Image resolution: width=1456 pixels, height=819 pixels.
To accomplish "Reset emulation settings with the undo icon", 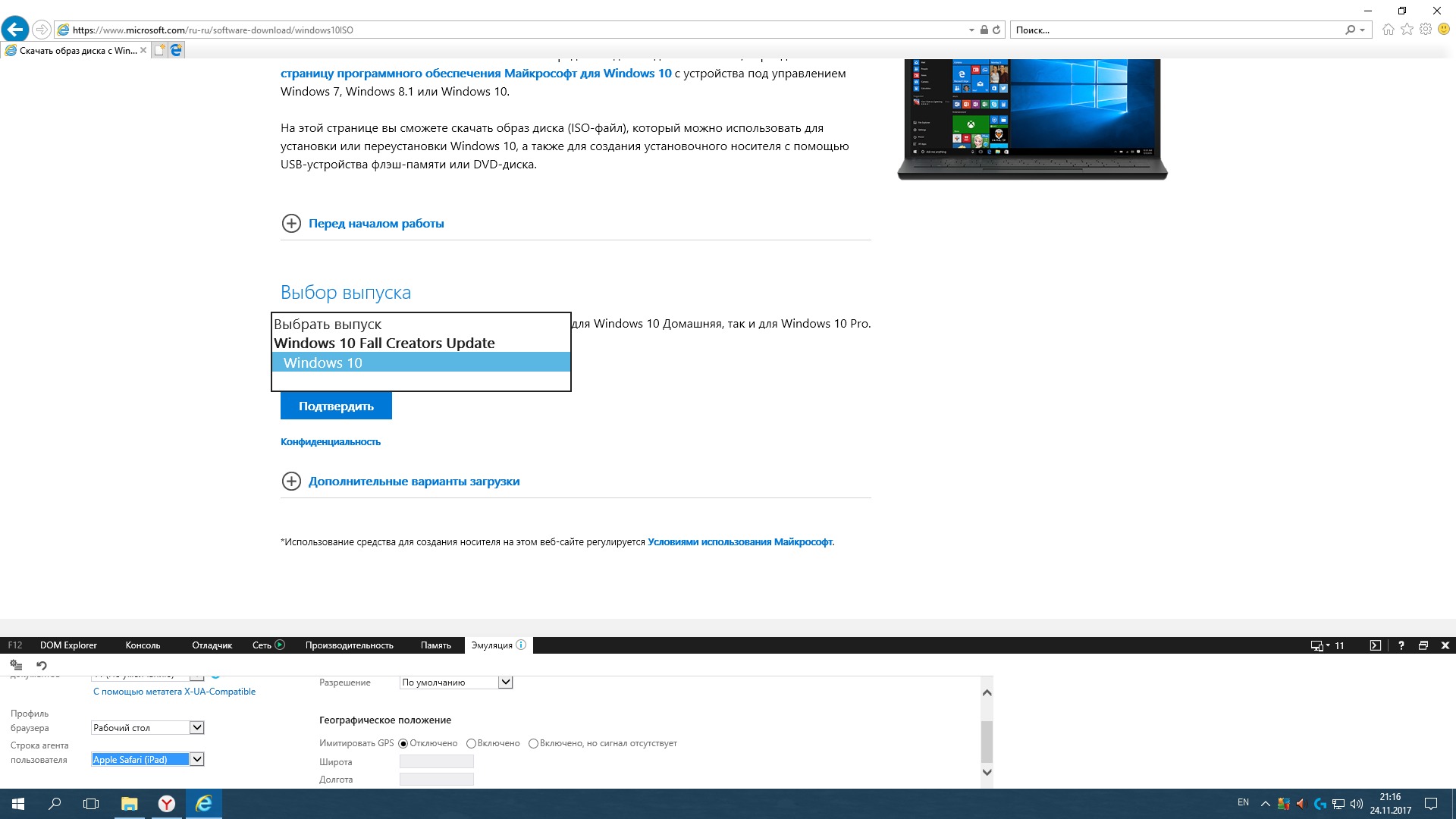I will (42, 665).
